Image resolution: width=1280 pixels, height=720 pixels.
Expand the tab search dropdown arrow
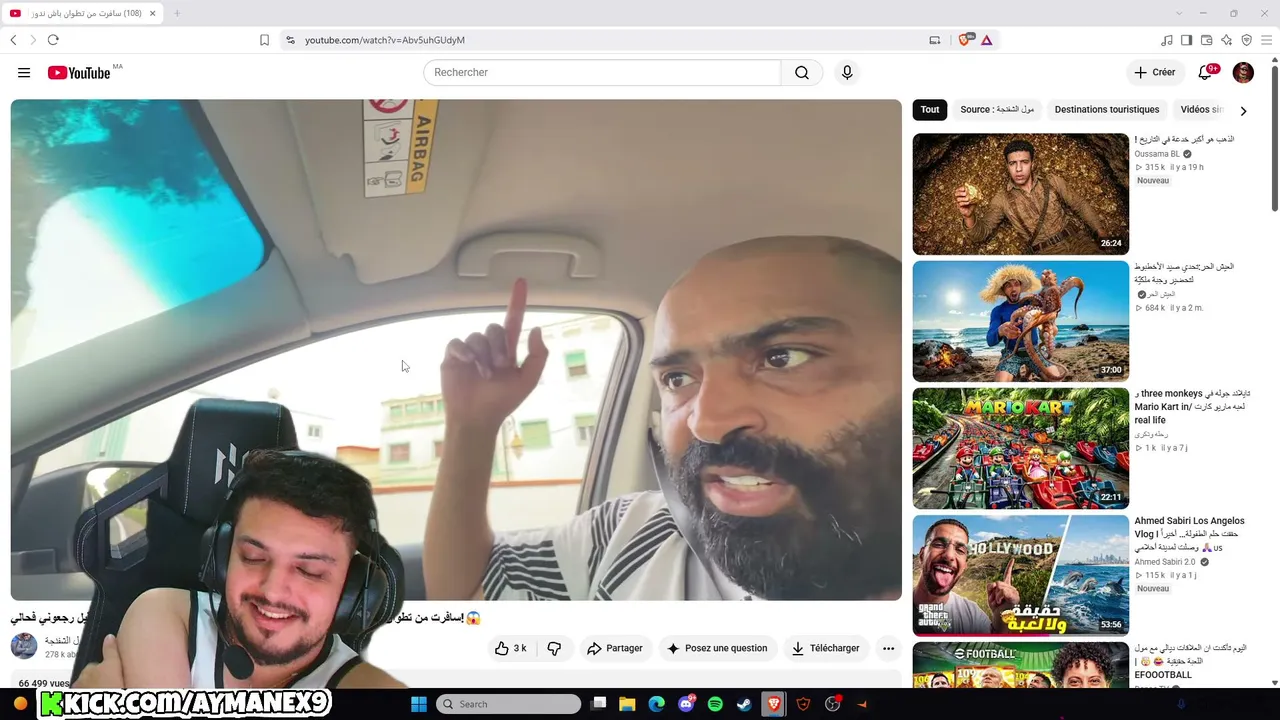pyautogui.click(x=1179, y=13)
